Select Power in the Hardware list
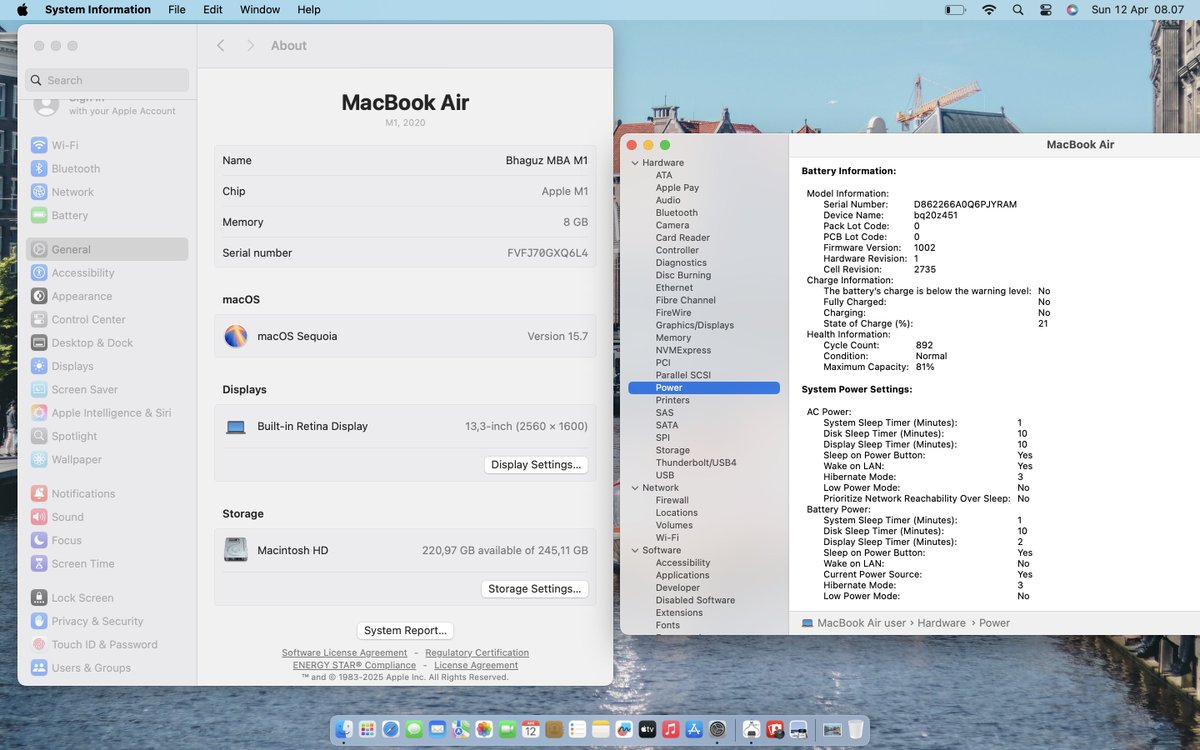Image resolution: width=1200 pixels, height=750 pixels. click(x=704, y=388)
